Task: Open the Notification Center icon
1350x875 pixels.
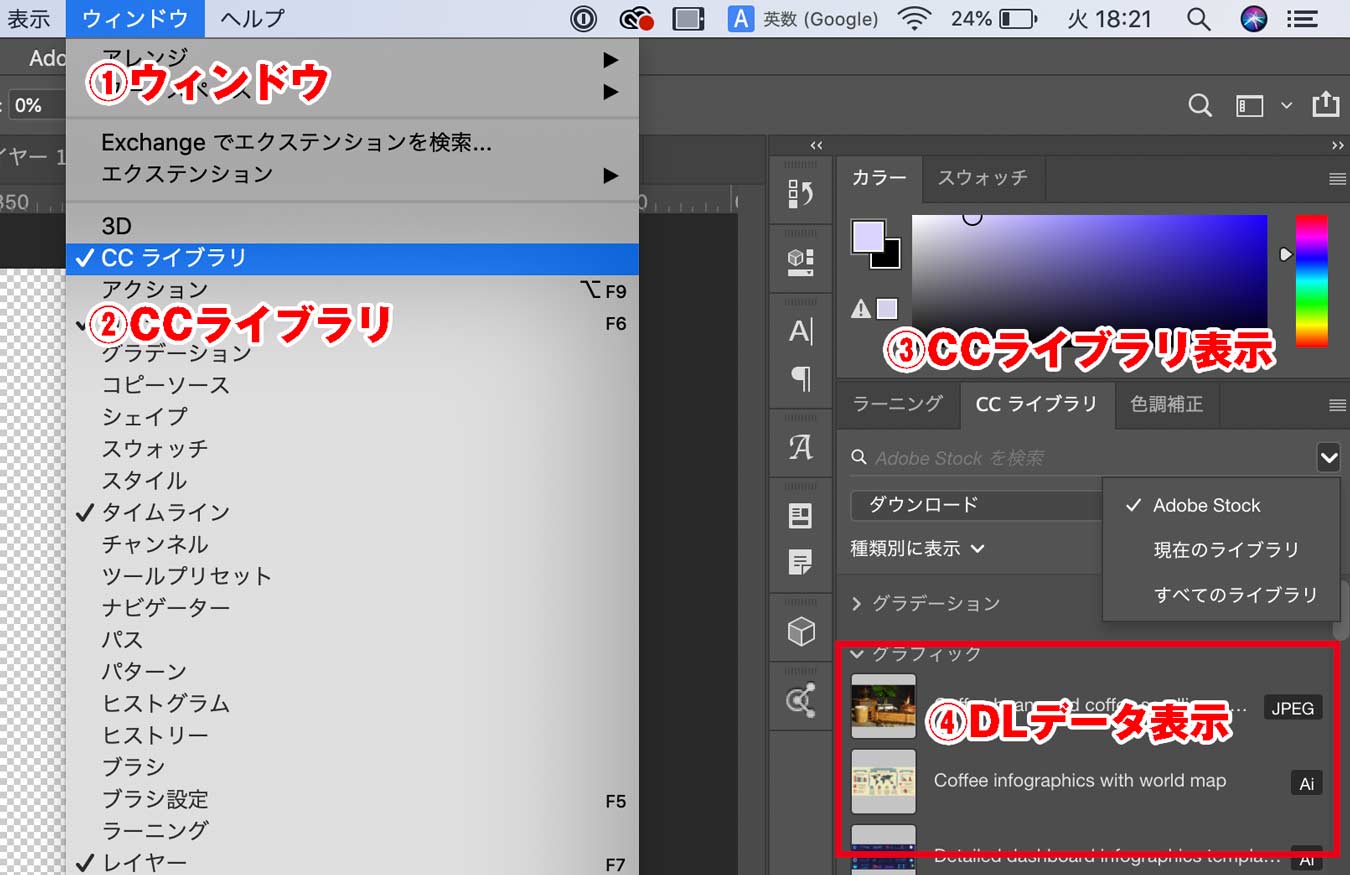Action: [x=1301, y=18]
